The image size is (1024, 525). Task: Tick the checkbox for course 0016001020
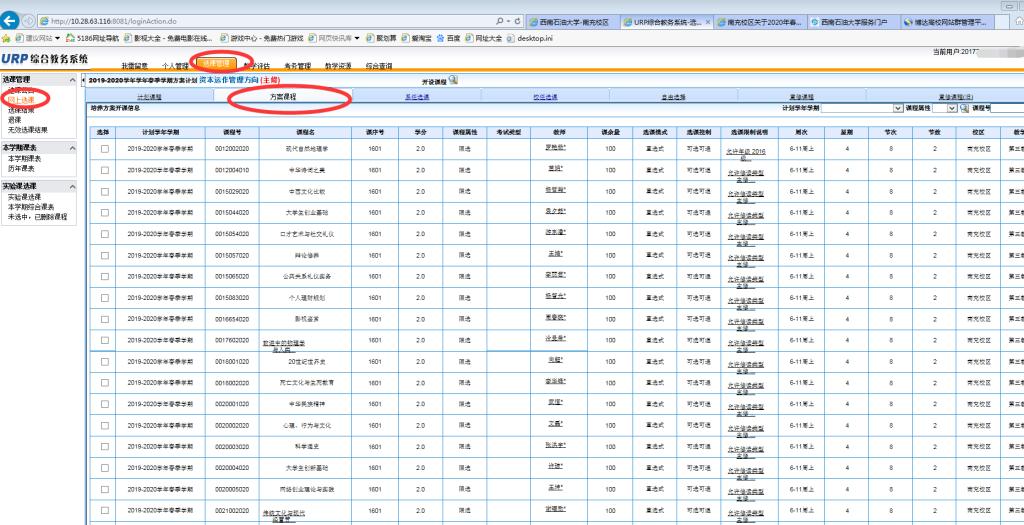pos(104,361)
